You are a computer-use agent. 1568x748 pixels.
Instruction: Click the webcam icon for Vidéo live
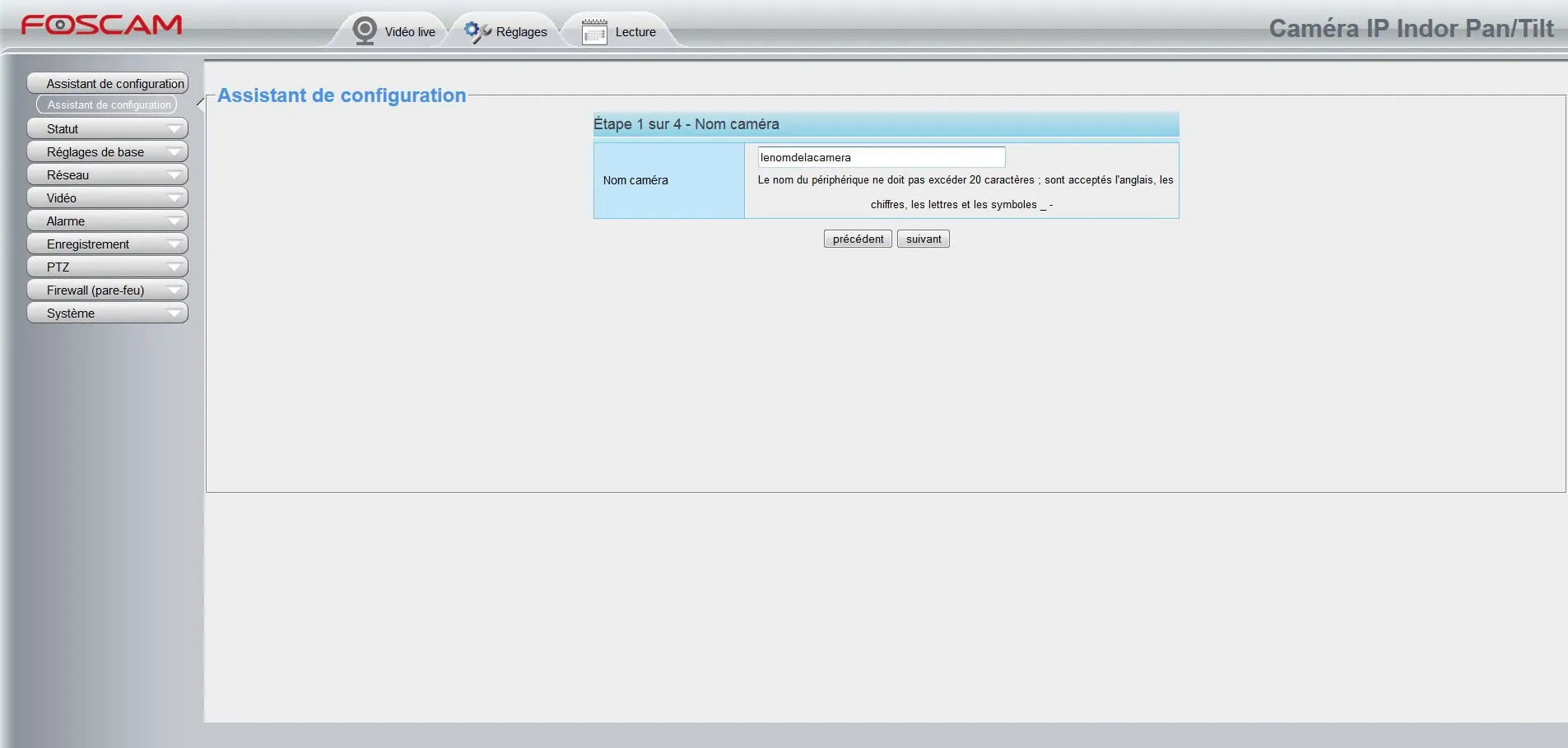point(364,31)
